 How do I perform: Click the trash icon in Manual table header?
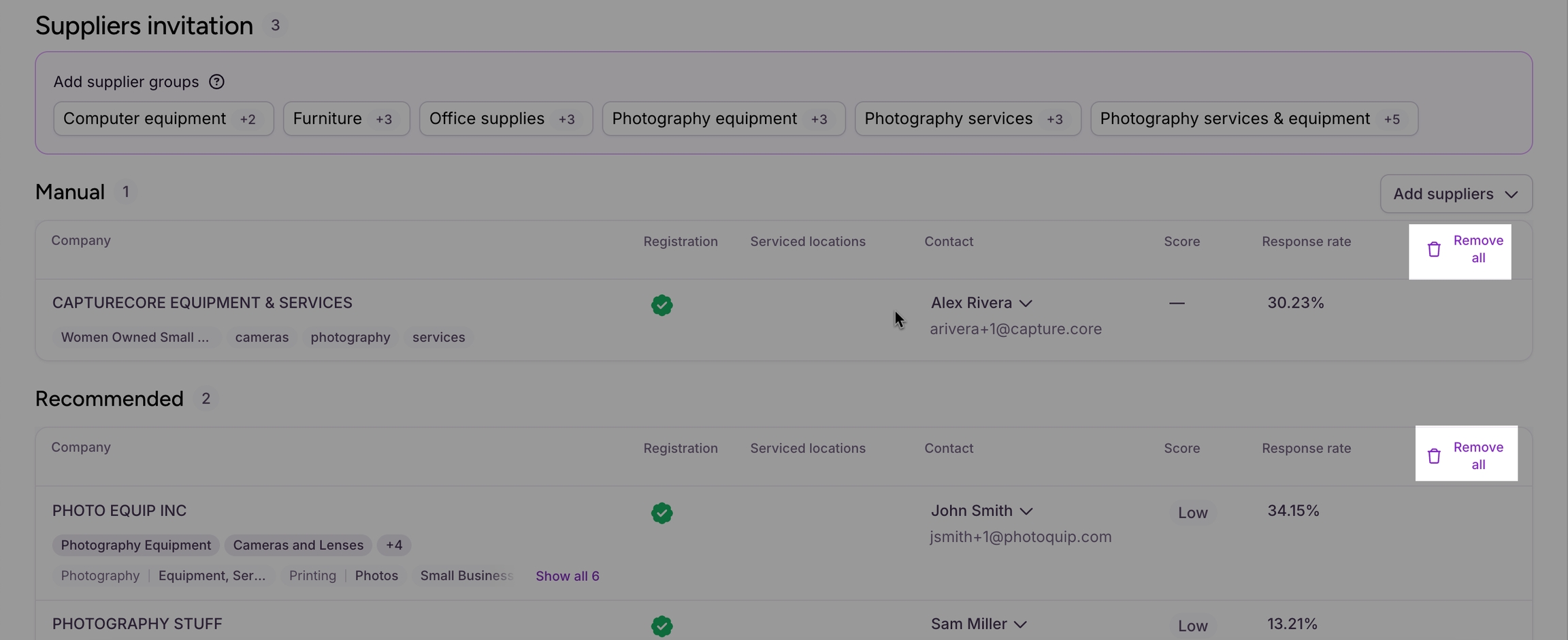click(1434, 250)
